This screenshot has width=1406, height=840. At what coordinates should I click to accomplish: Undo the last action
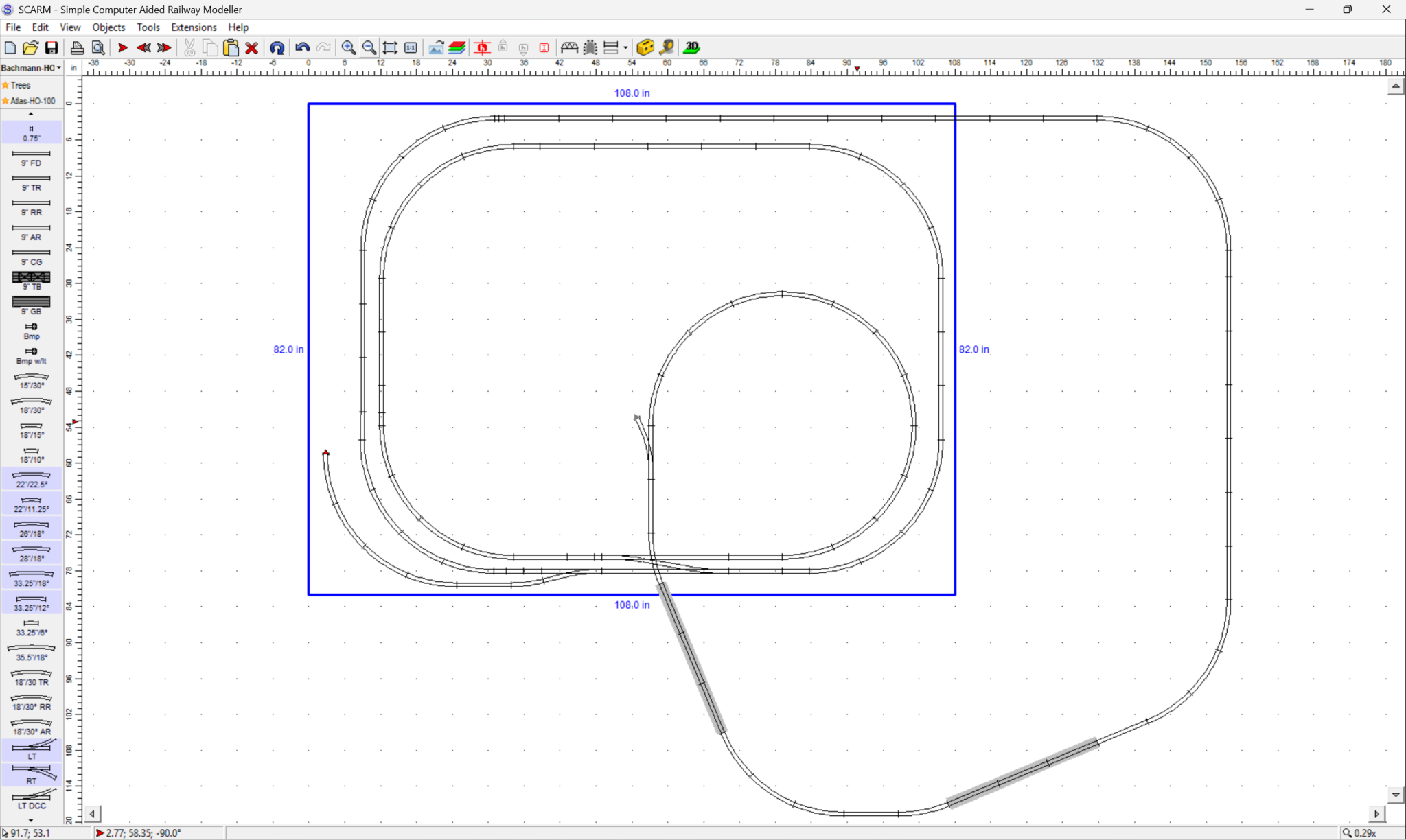point(302,47)
